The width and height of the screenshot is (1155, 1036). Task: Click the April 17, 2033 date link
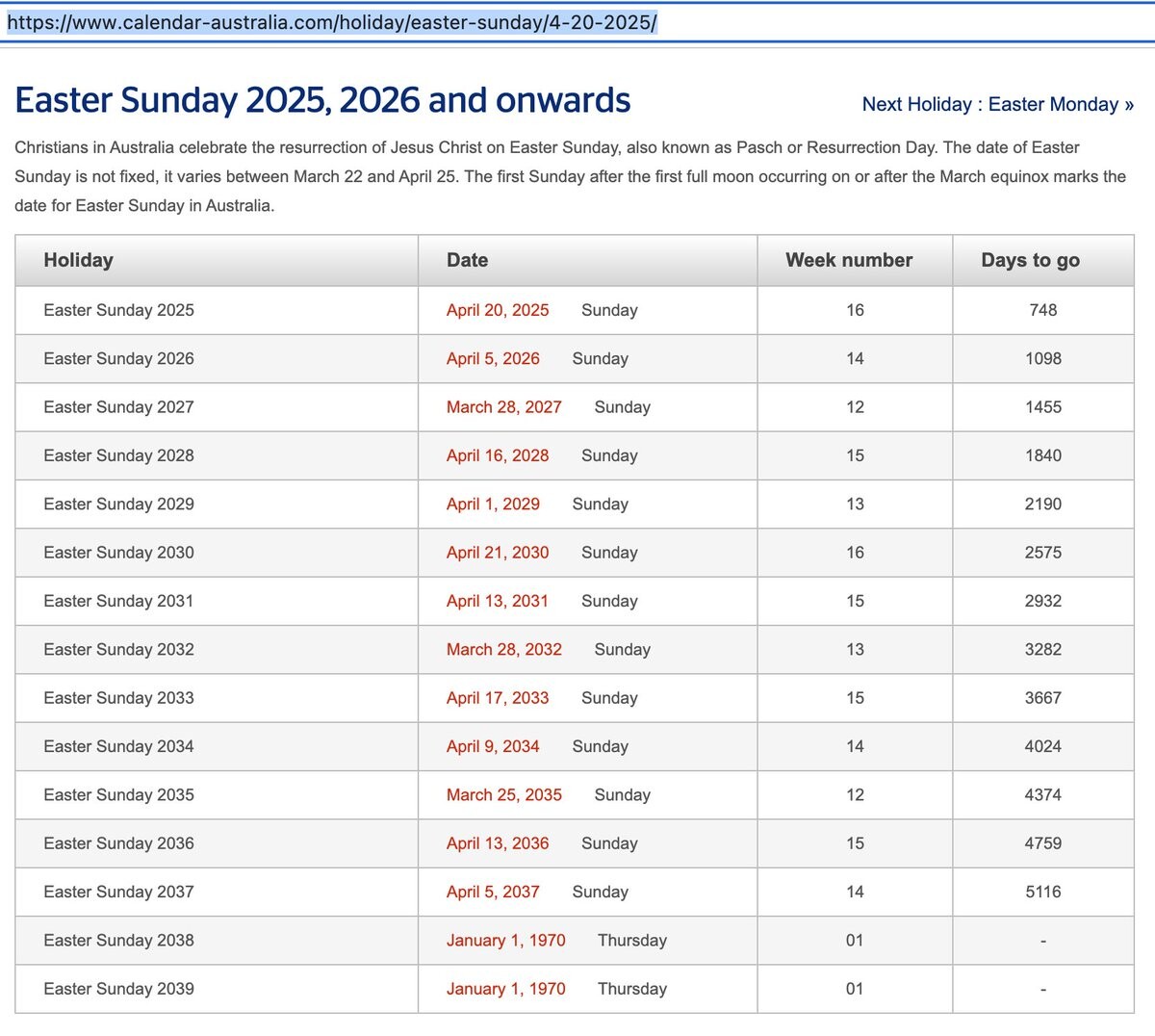coord(498,698)
